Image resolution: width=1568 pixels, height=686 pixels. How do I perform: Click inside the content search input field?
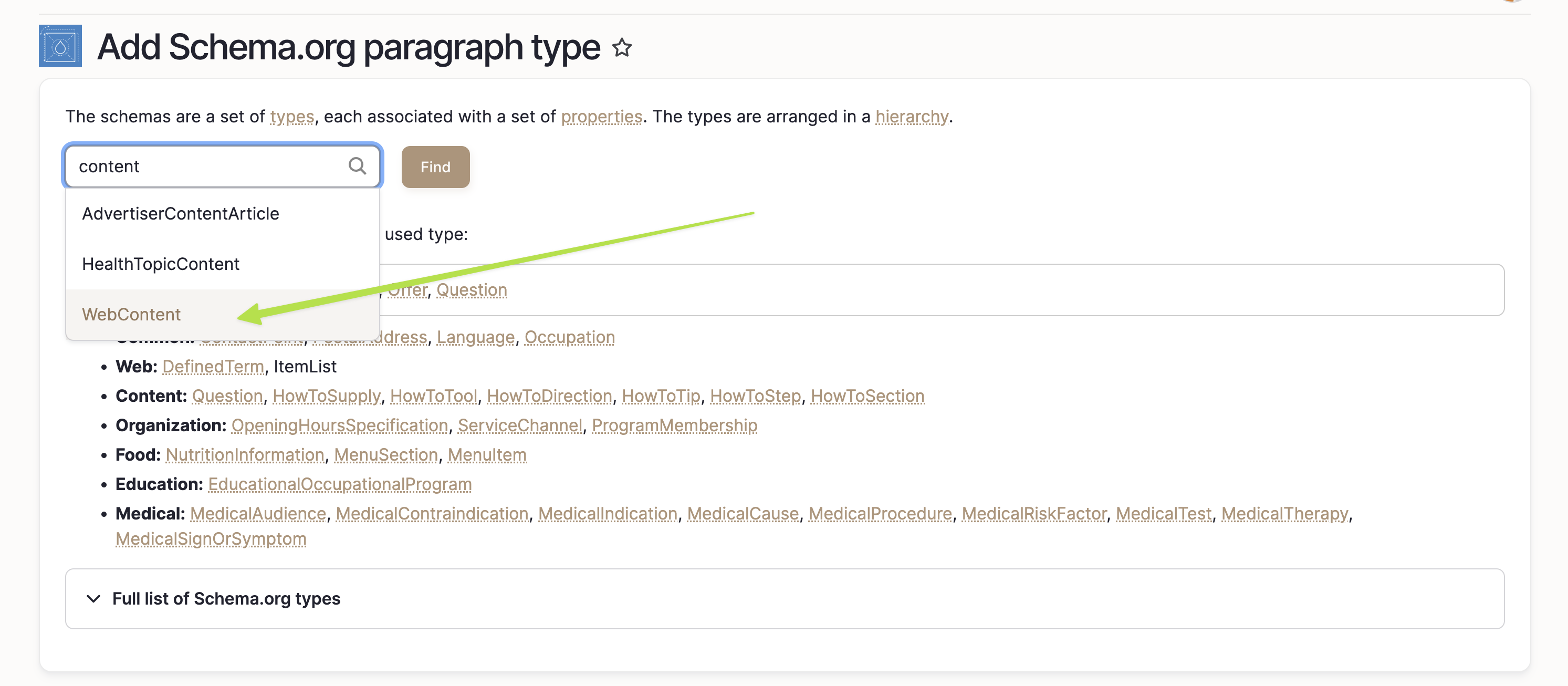coord(201,165)
